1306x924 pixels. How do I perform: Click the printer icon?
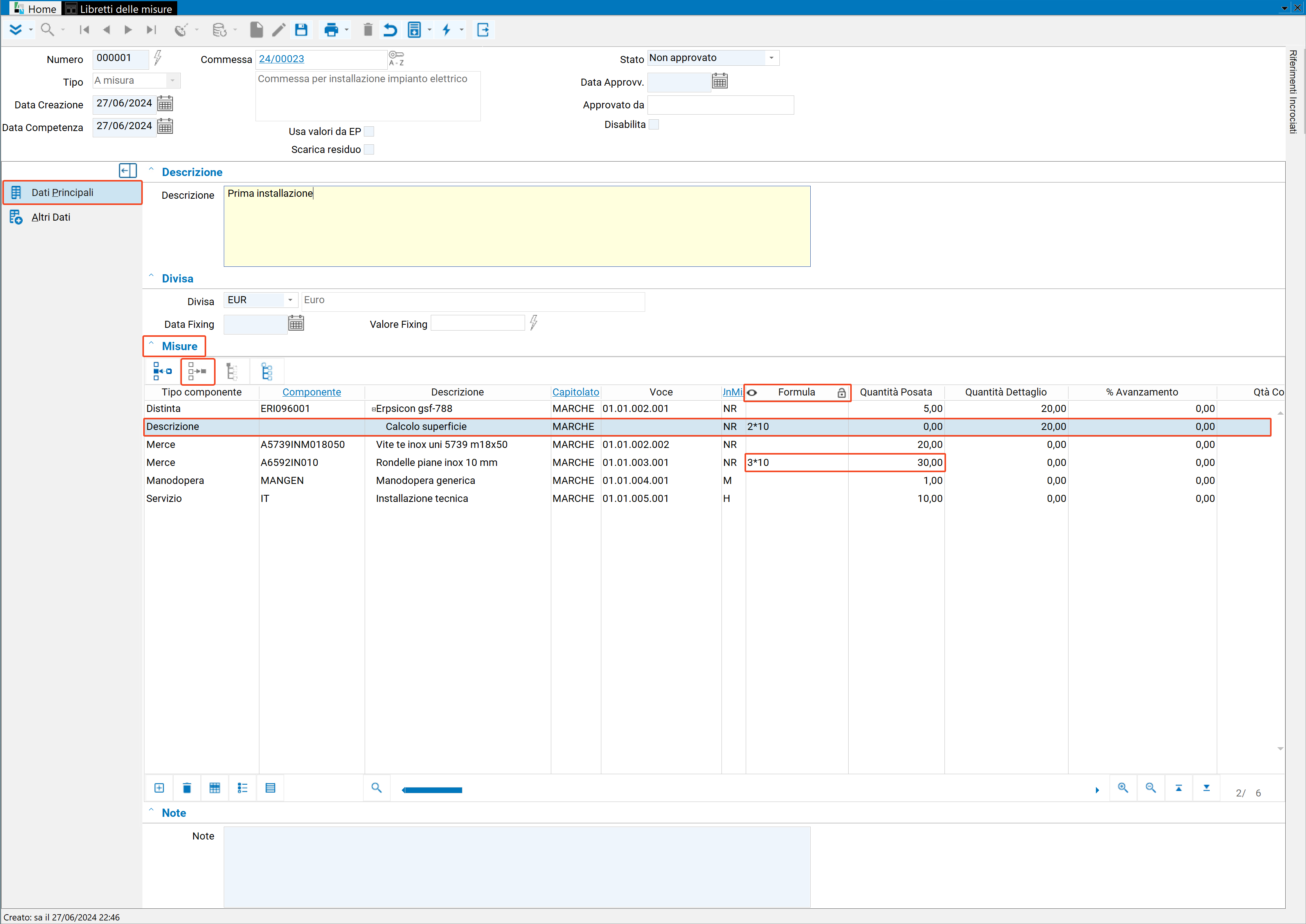331,30
